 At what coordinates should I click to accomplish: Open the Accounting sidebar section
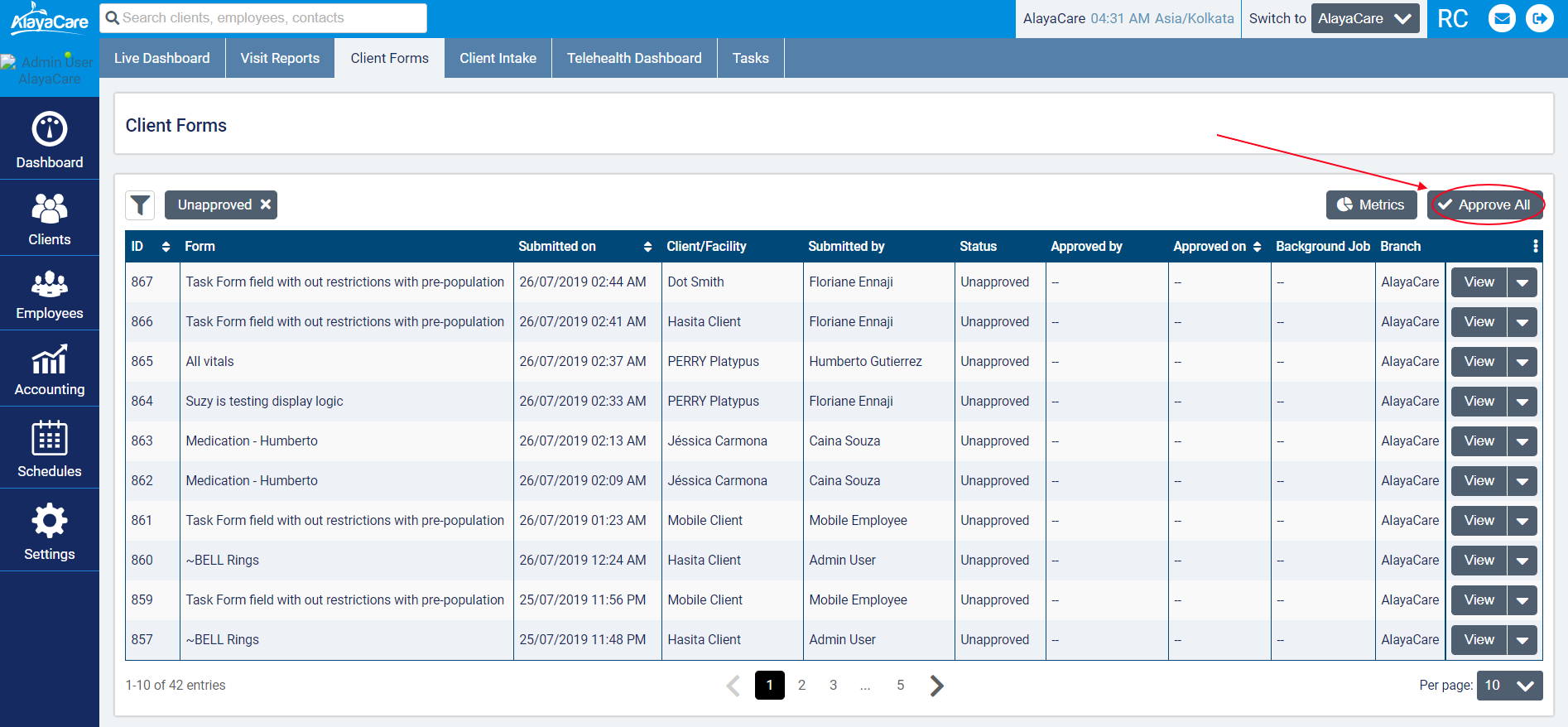click(50, 369)
